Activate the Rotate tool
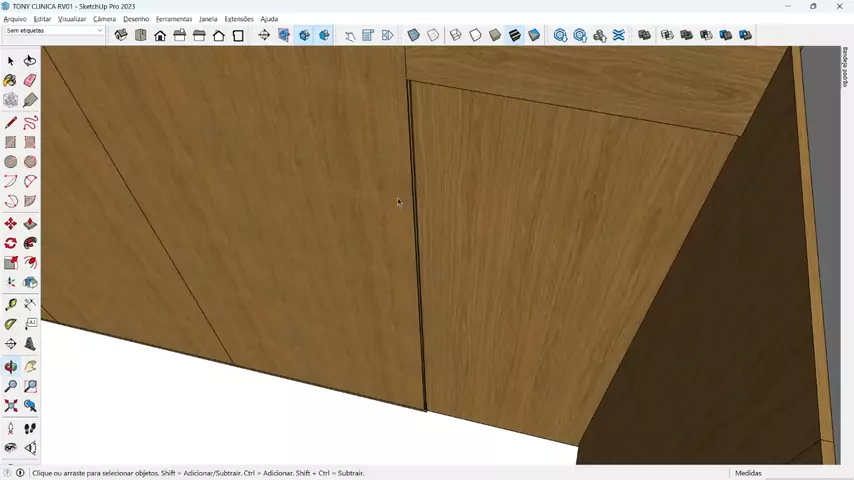 click(x=10, y=243)
